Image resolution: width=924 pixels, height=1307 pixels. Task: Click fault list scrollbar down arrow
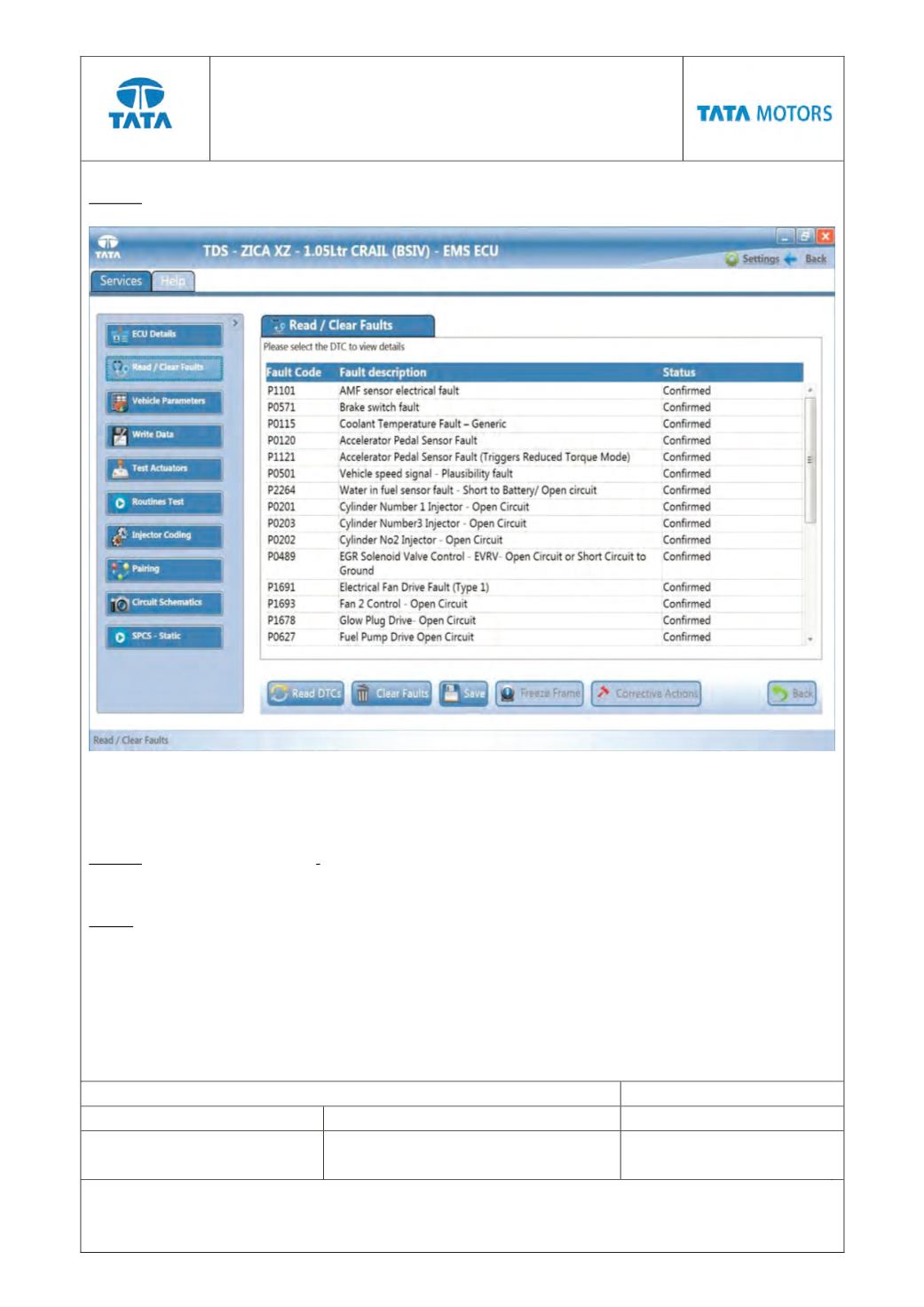[810, 639]
